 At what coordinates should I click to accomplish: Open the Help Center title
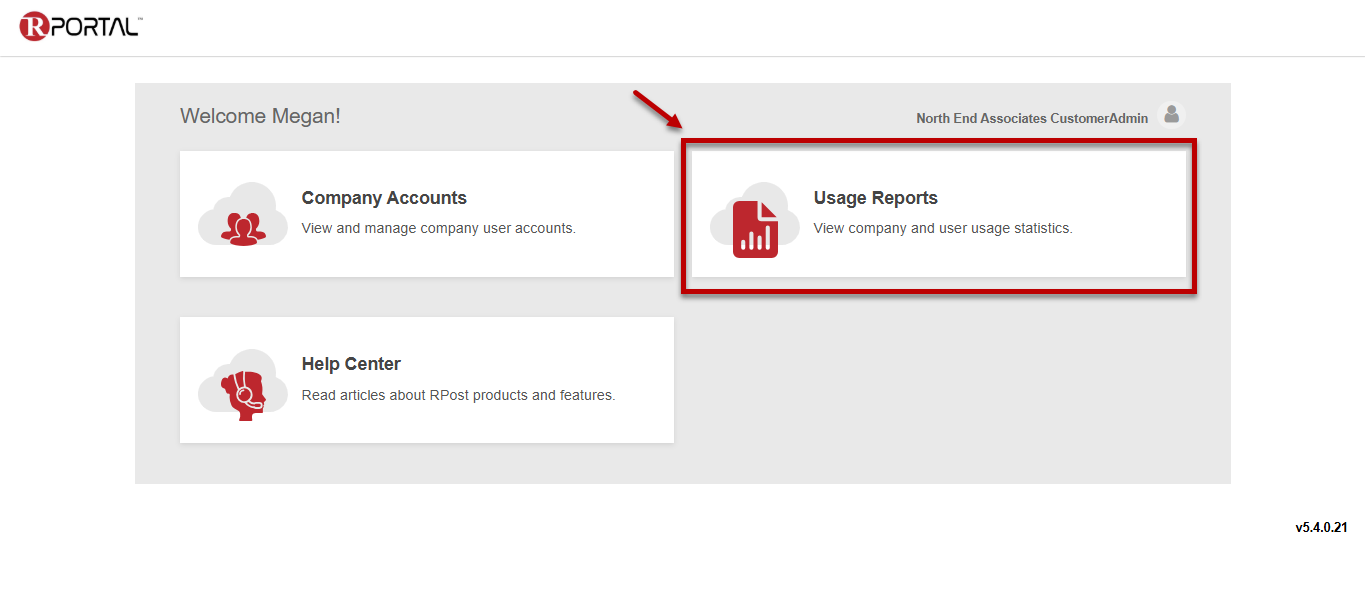(x=351, y=364)
